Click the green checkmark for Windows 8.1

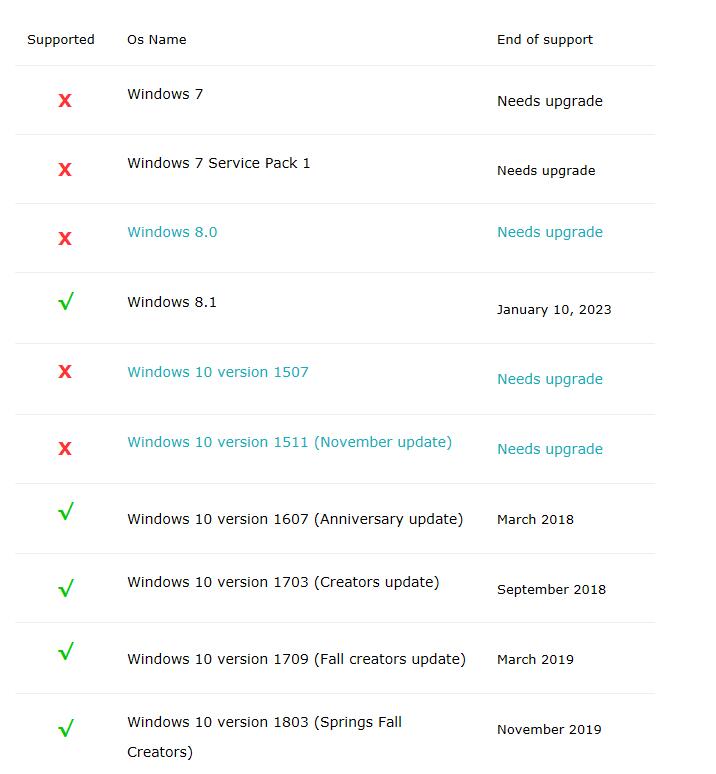tap(66, 301)
